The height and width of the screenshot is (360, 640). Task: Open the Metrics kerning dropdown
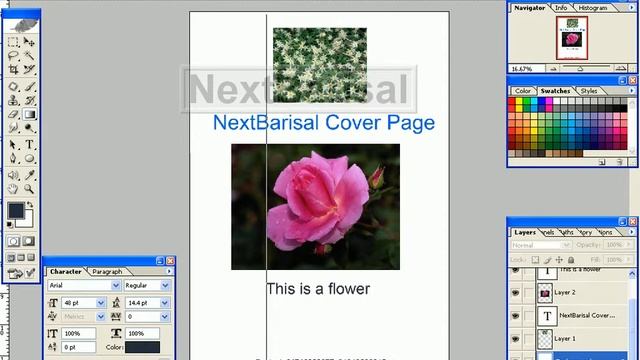tap(101, 316)
